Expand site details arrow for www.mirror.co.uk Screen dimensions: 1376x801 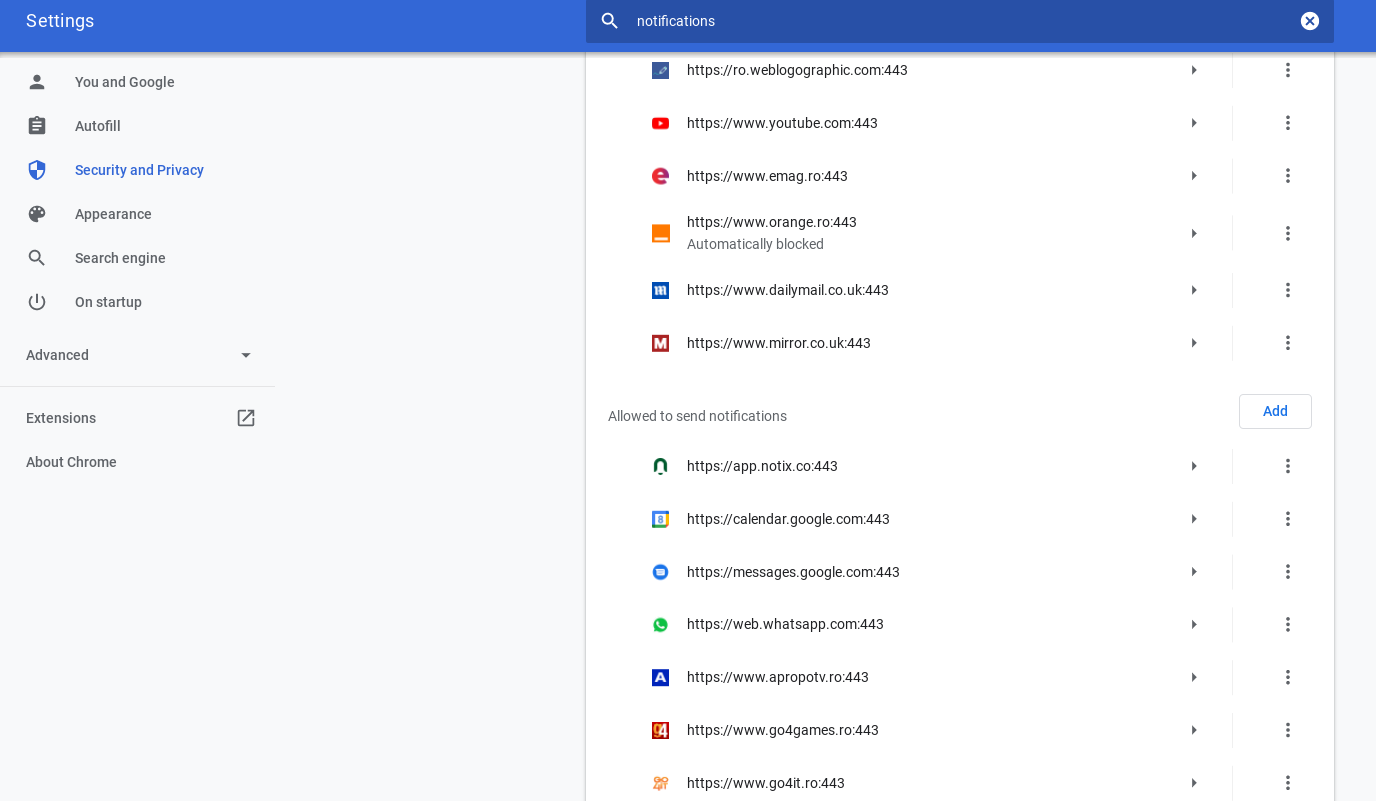click(x=1194, y=343)
